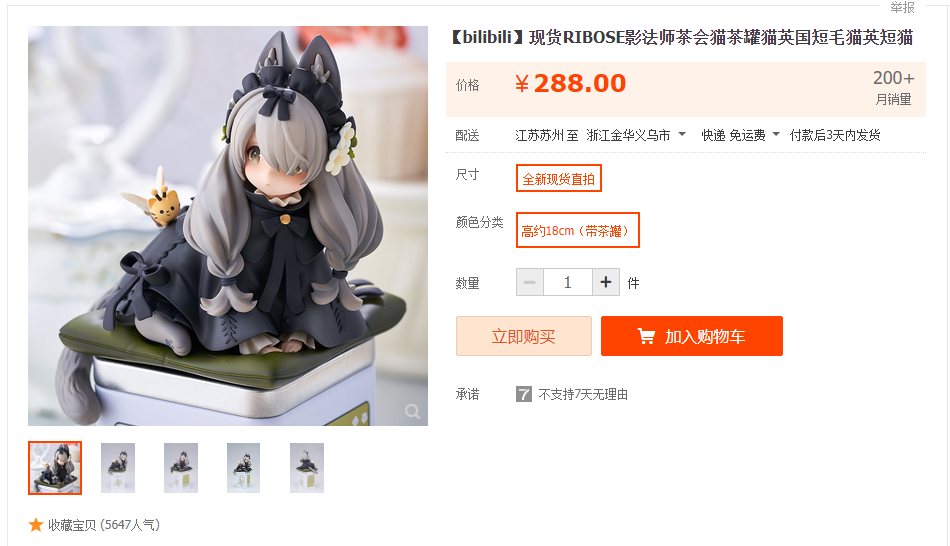The height and width of the screenshot is (546, 950).
Task: Click the star favorite icon
Action: point(36,525)
